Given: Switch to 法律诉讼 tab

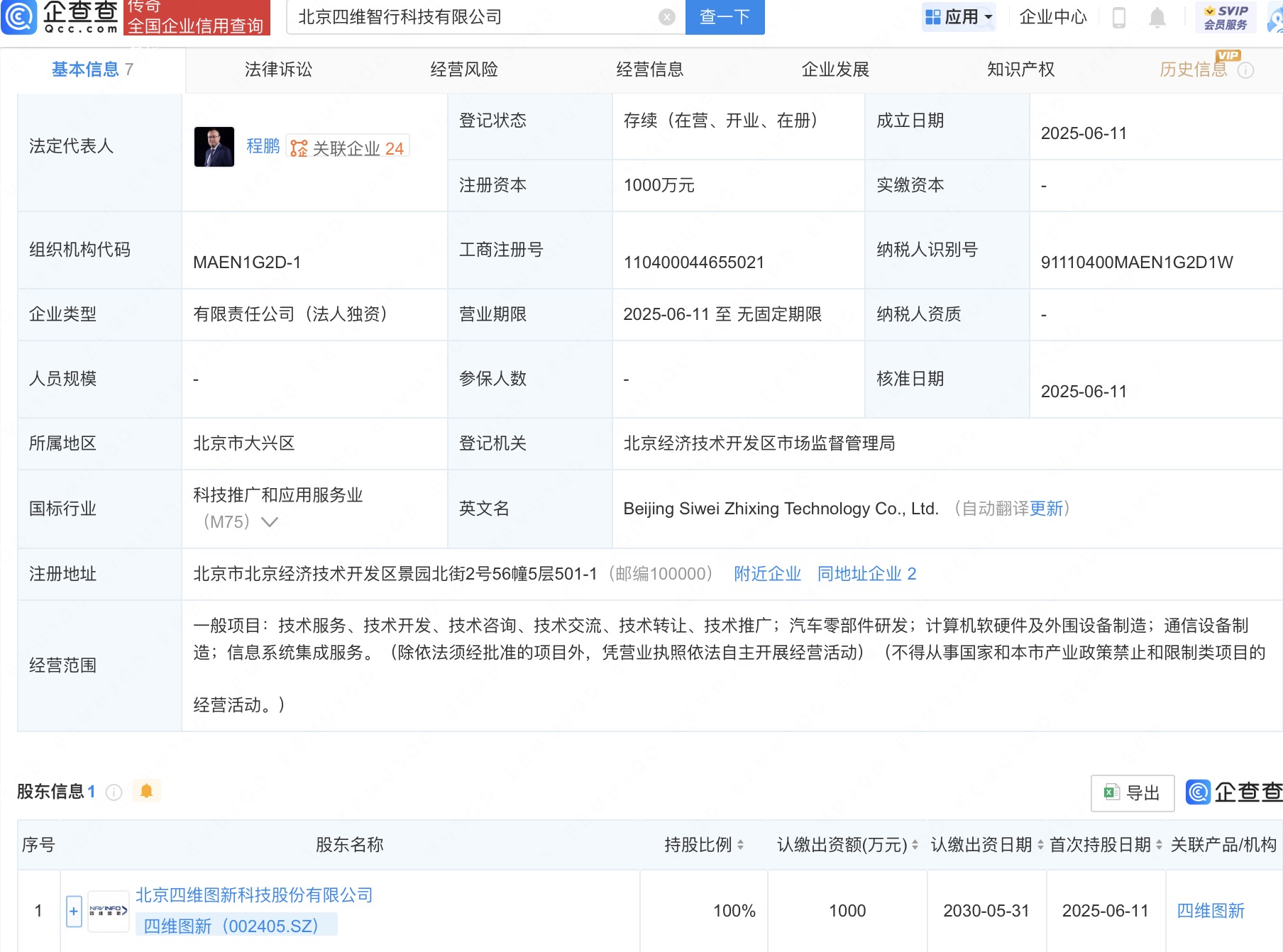Looking at the screenshot, I should pos(278,70).
